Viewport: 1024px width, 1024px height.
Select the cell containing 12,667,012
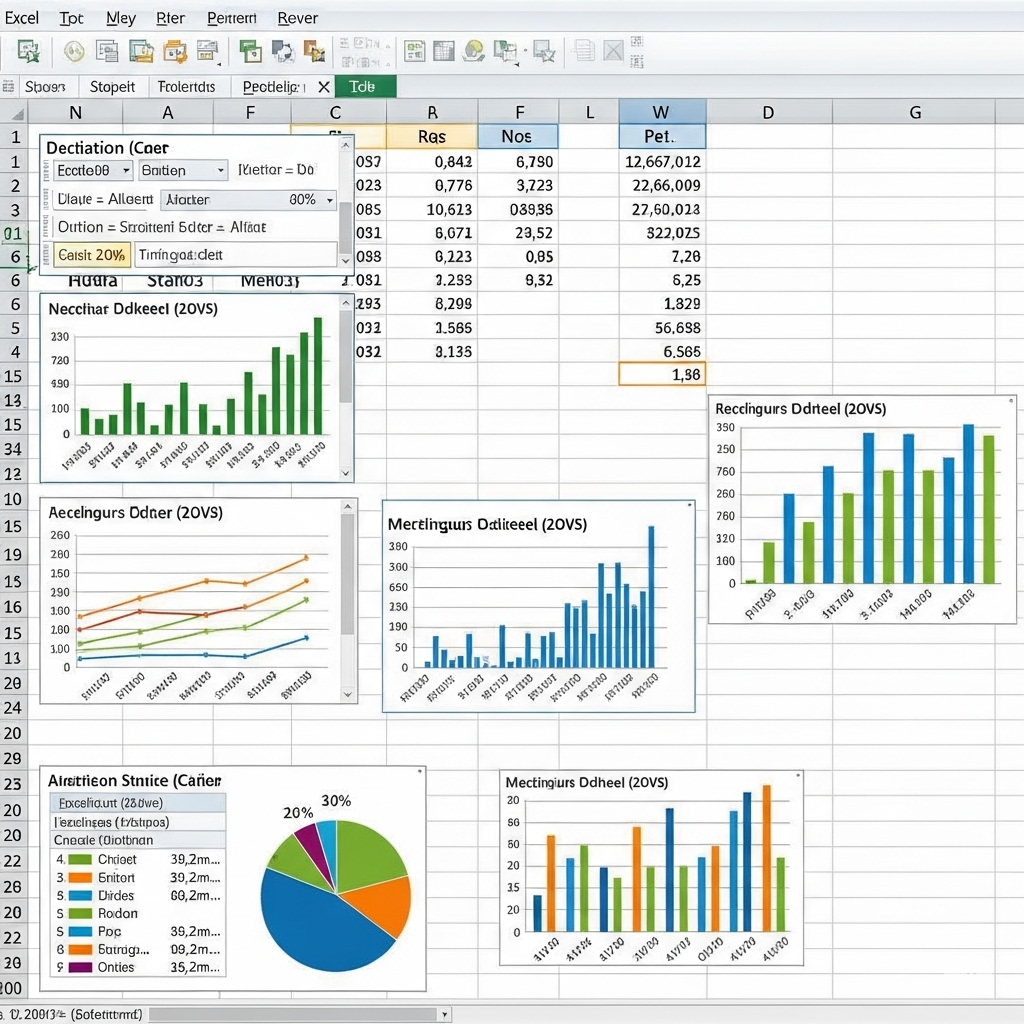coord(662,161)
